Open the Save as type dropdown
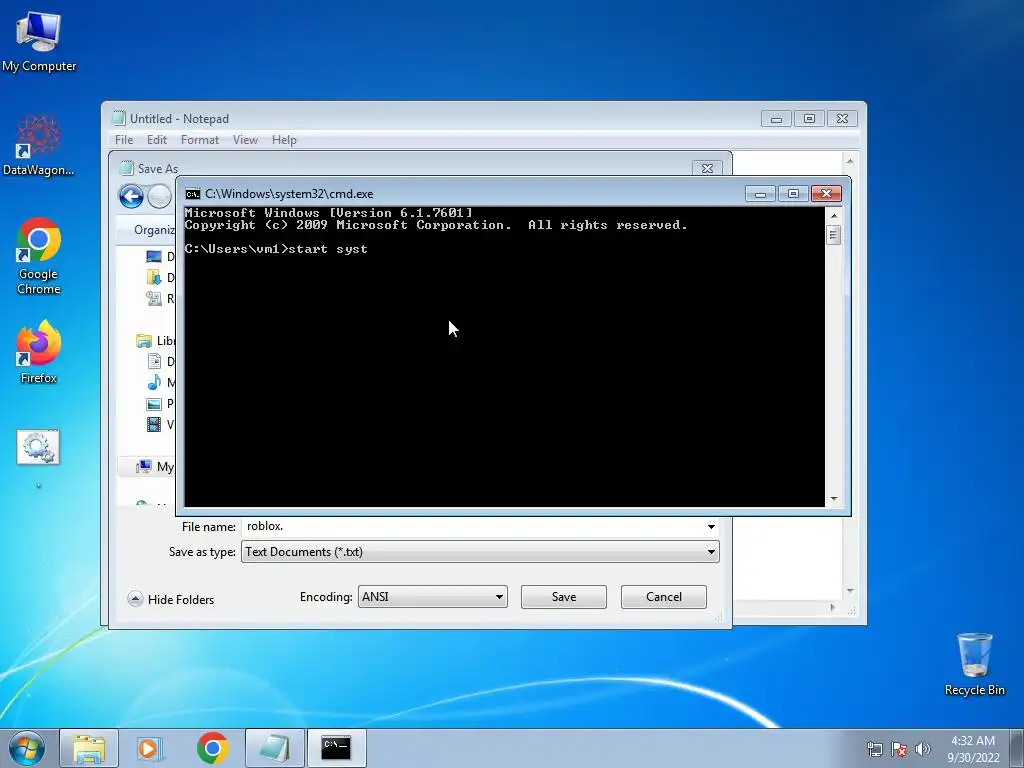 tap(480, 552)
